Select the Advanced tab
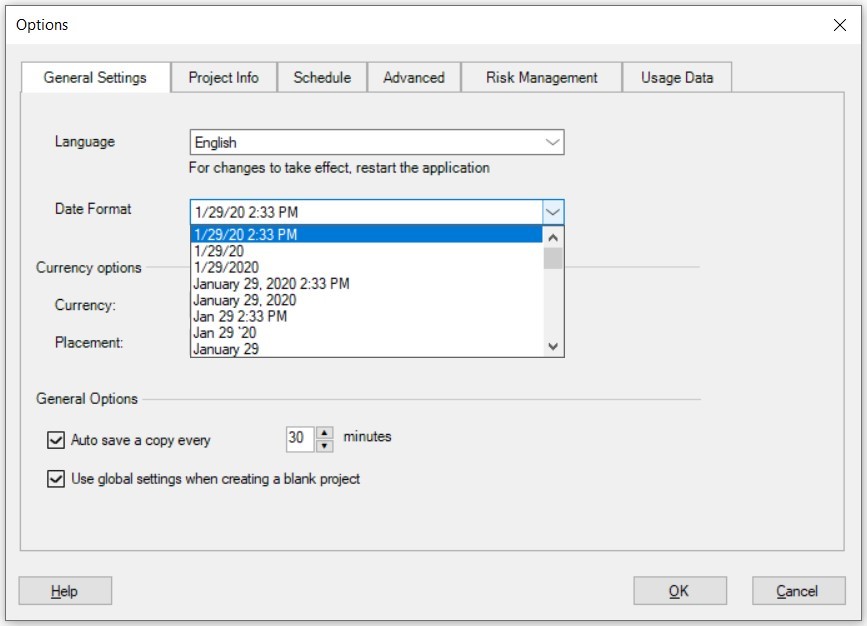Viewport: 867px width, 626px height. [413, 77]
